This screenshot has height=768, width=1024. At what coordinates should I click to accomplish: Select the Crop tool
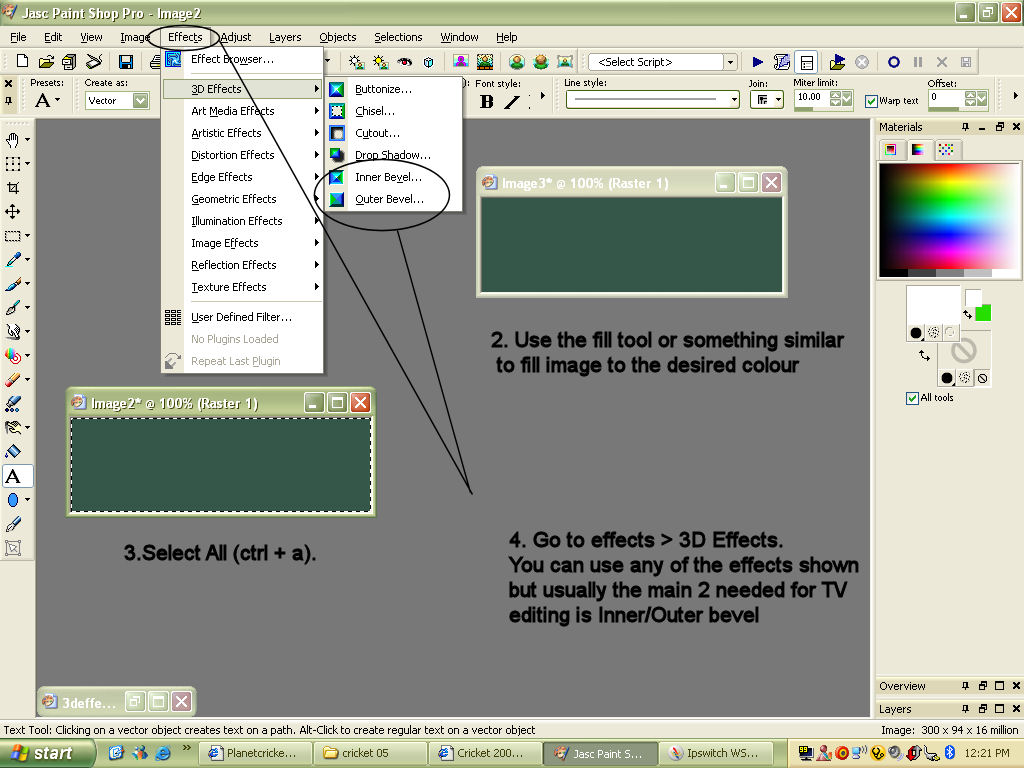coord(13,187)
